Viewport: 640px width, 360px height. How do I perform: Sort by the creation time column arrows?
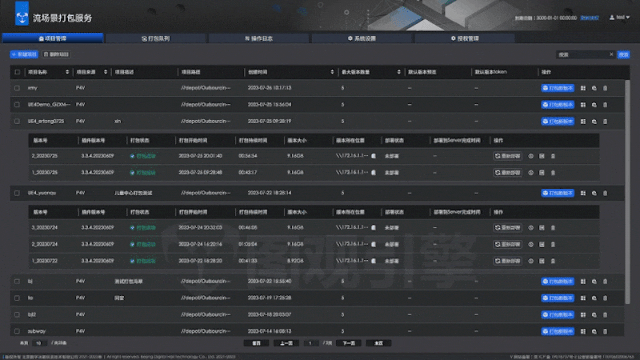(332, 72)
